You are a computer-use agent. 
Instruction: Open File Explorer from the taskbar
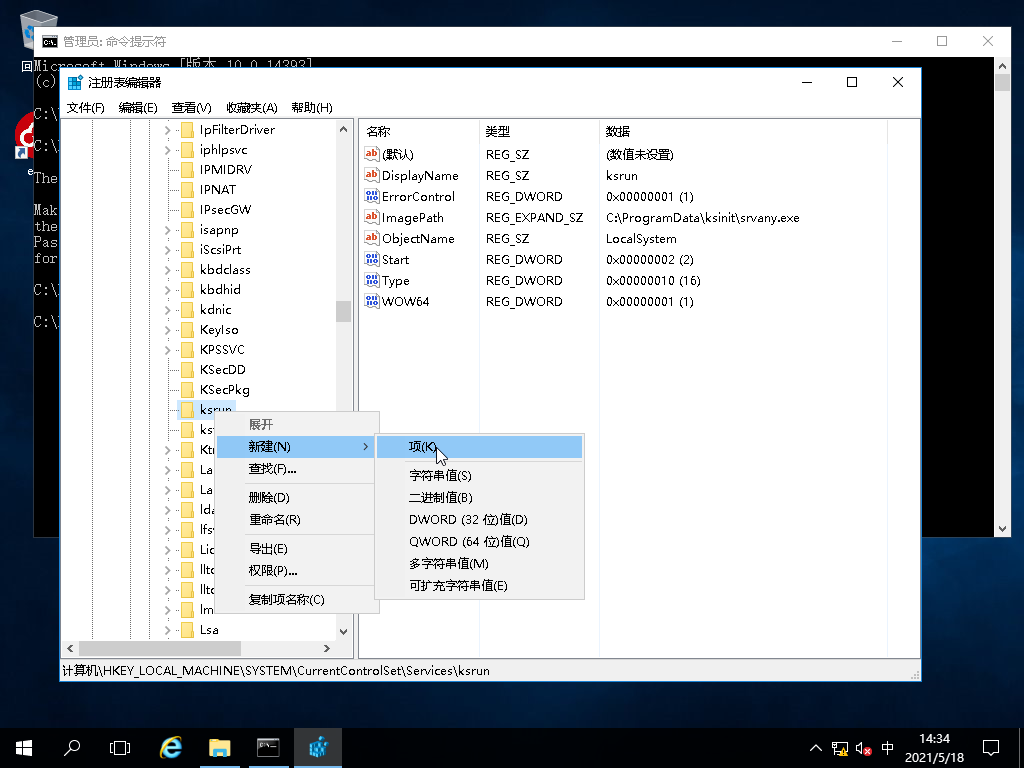219,747
